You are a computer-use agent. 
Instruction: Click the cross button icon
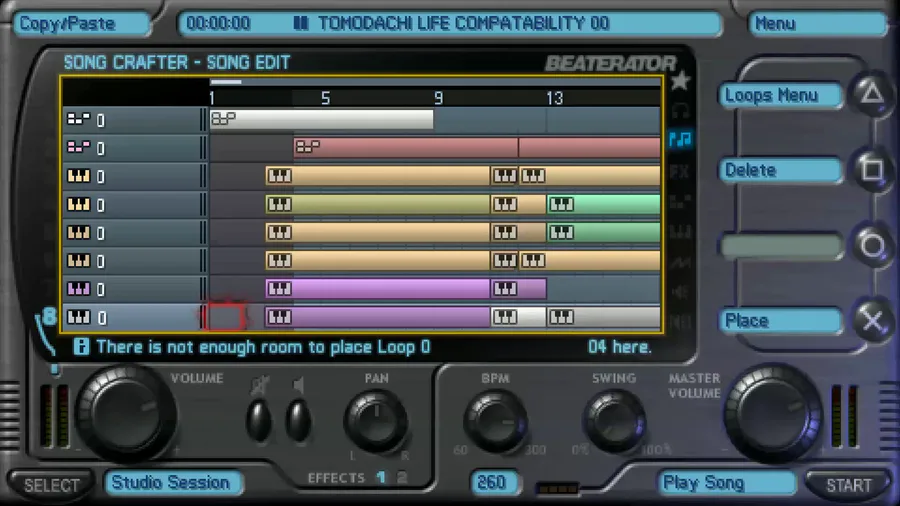(872, 321)
